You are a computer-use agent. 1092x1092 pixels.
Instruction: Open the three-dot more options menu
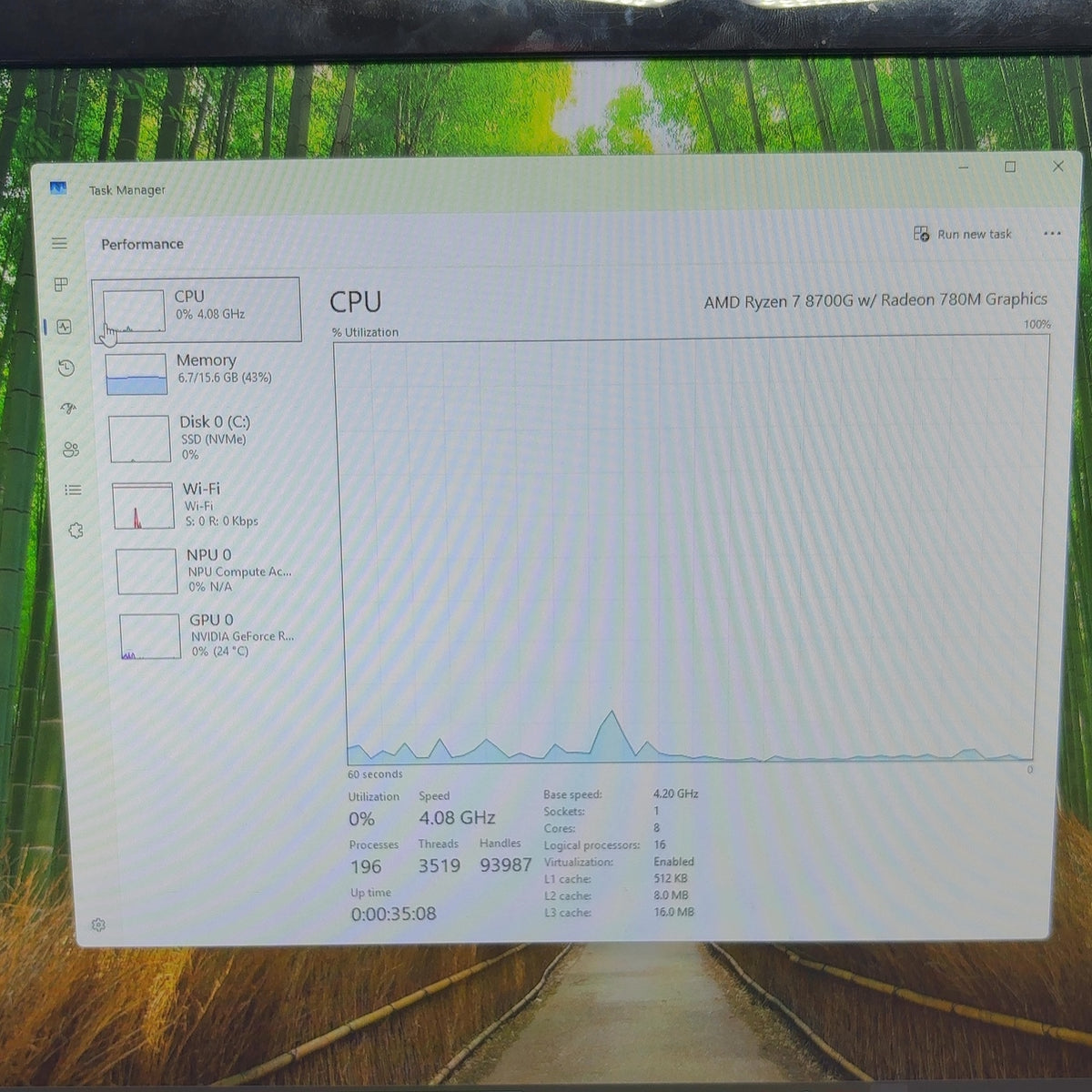1052,234
